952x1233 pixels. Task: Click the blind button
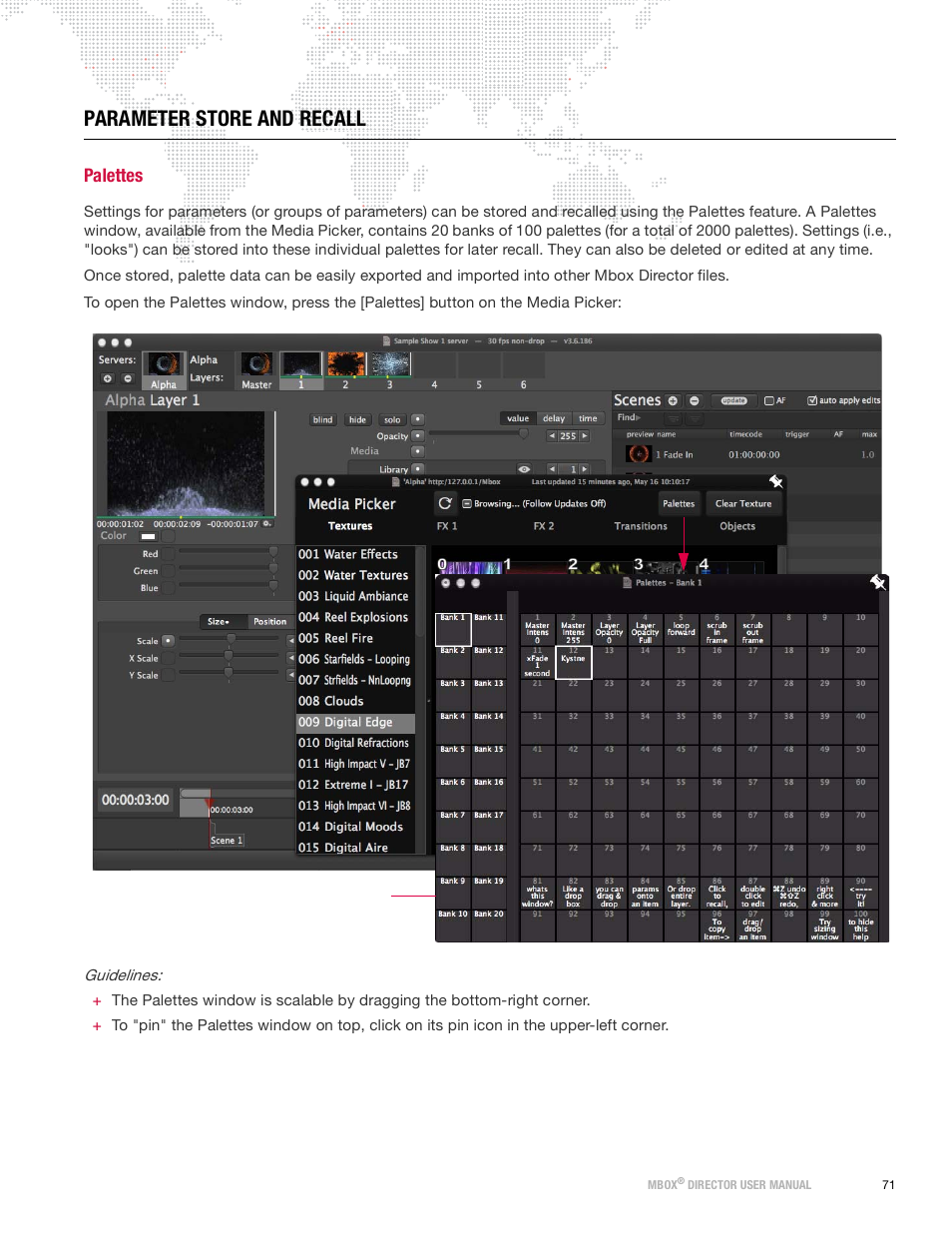pos(323,419)
